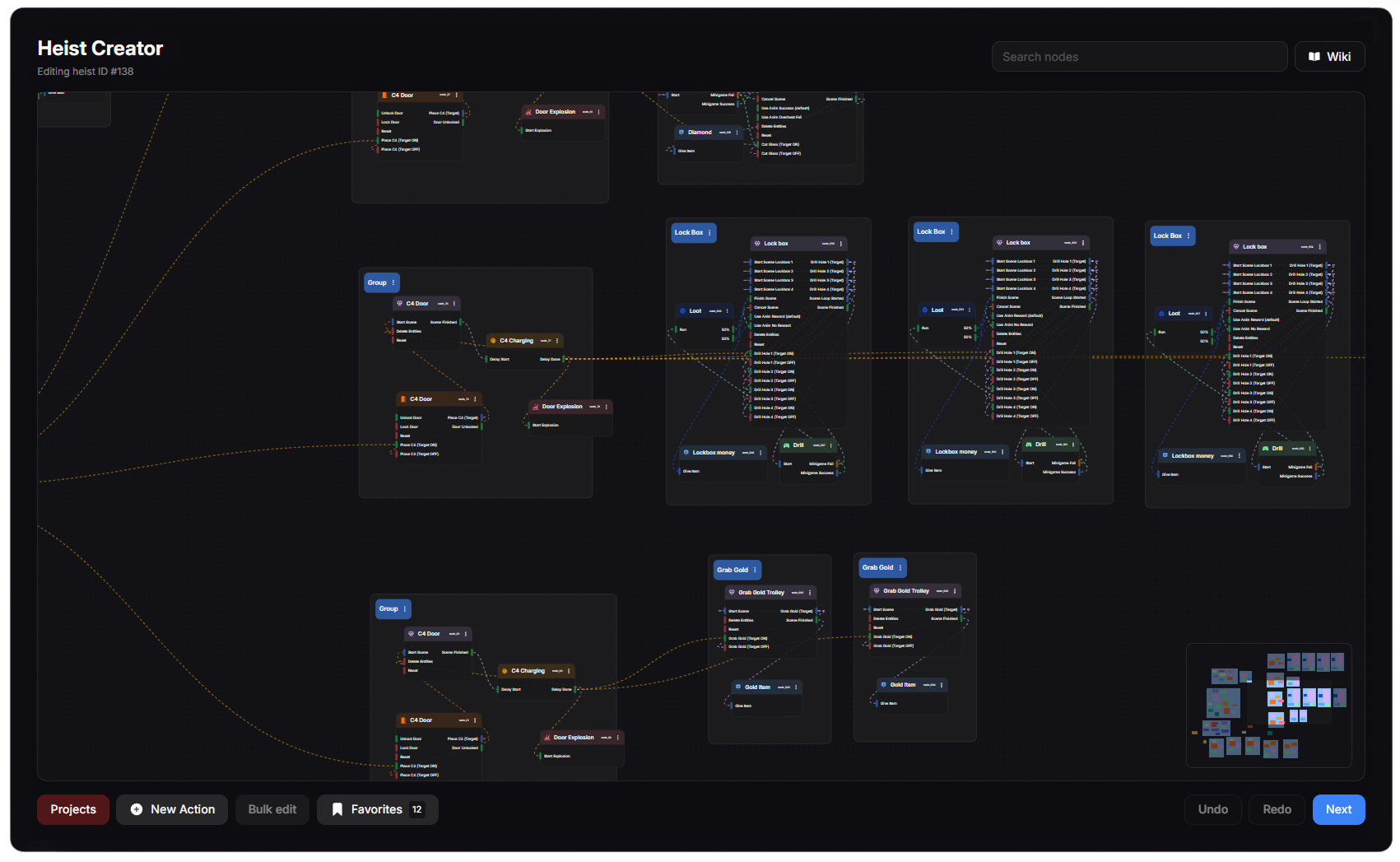Click the plus icon on New Action

click(x=137, y=809)
